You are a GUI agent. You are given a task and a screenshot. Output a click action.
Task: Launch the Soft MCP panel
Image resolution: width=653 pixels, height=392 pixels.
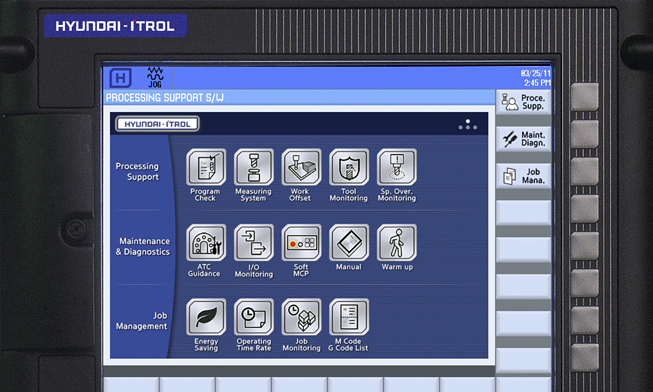[x=301, y=243]
